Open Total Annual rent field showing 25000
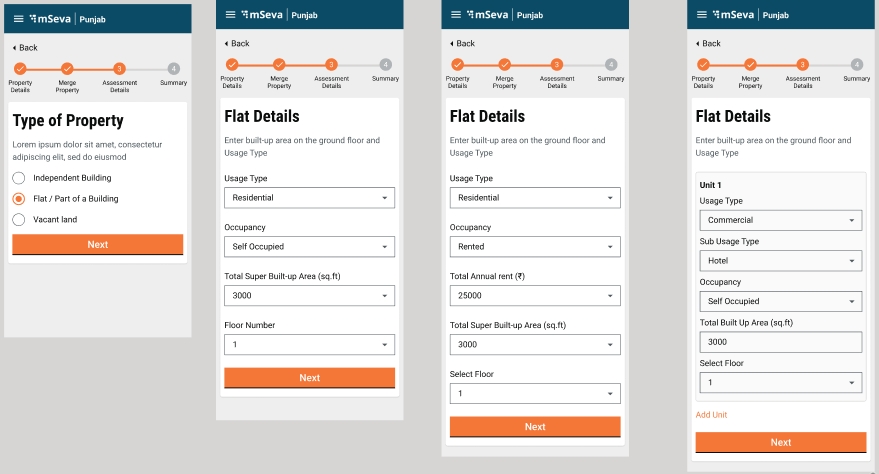The image size is (879, 474). [535, 296]
